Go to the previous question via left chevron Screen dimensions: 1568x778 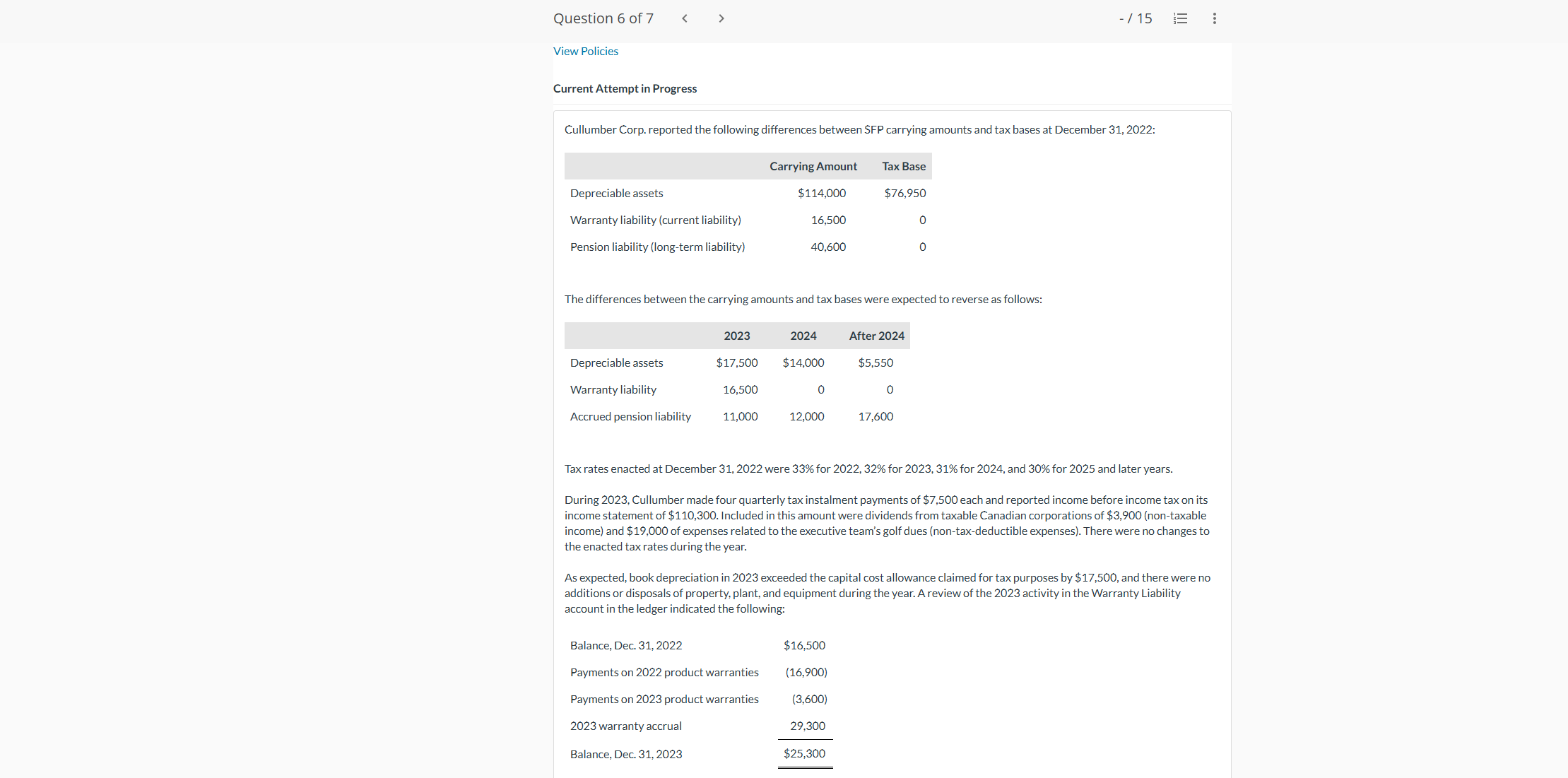684,18
